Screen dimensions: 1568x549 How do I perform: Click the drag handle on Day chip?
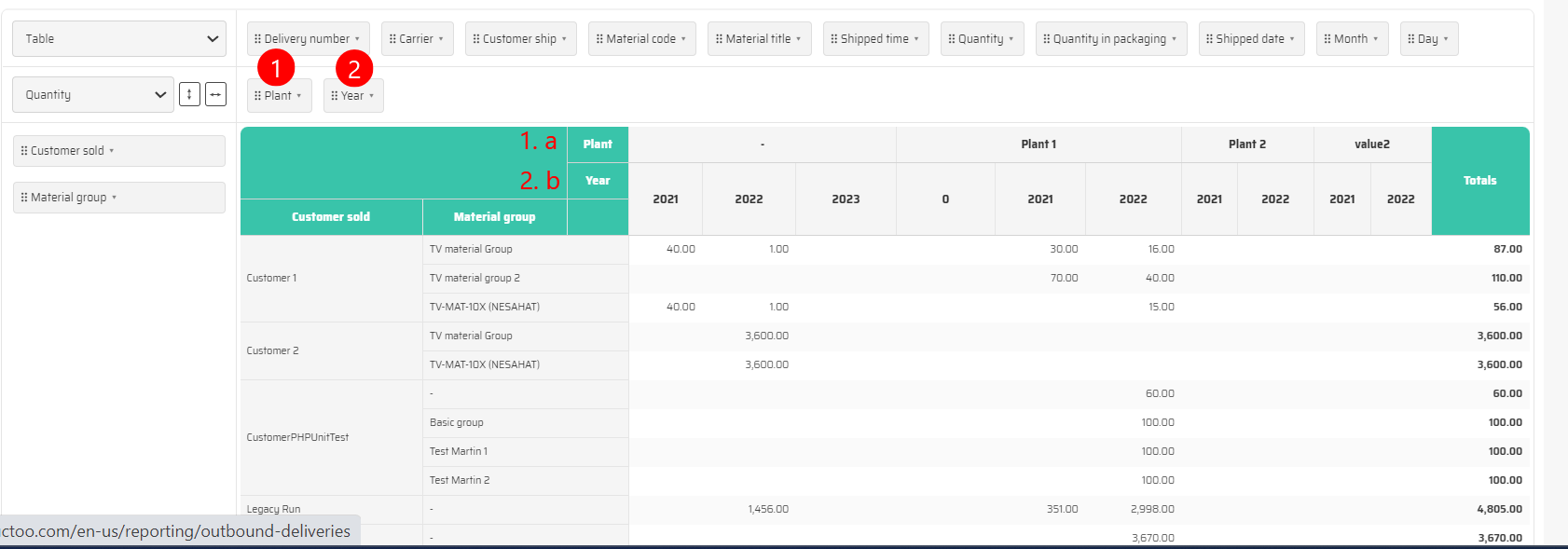[x=1411, y=39]
